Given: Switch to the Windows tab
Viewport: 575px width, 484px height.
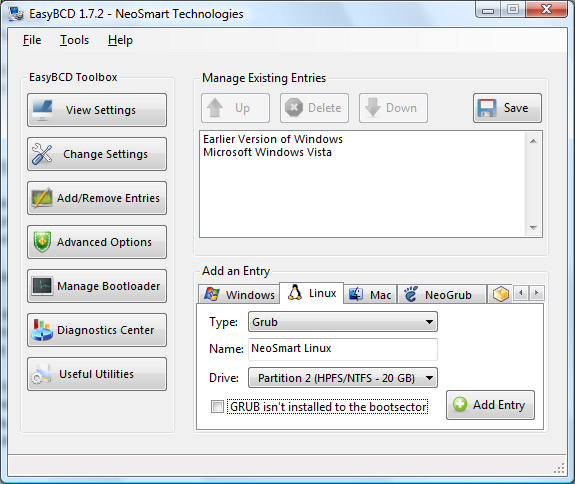Looking at the screenshot, I should [239, 294].
